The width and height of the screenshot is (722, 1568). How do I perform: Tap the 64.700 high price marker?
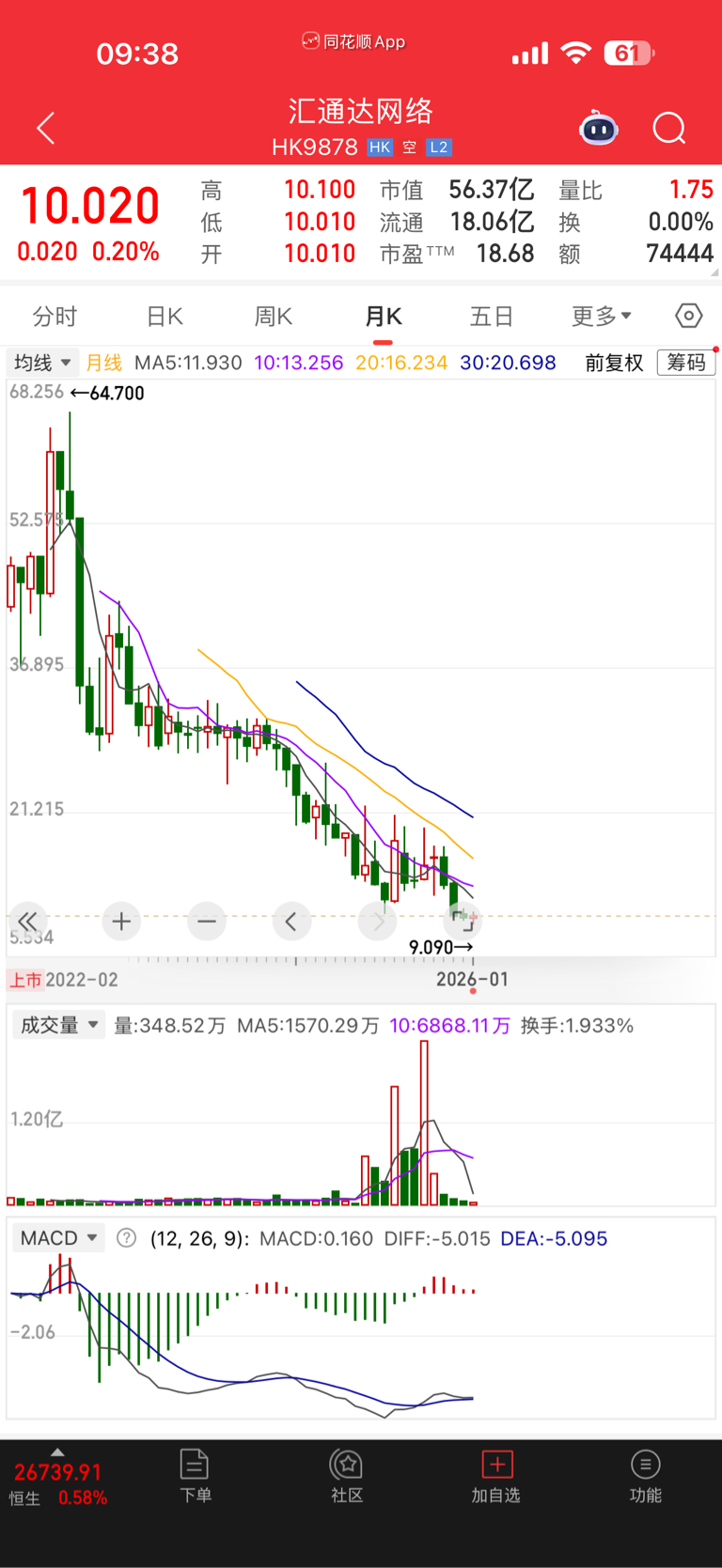pos(108,394)
